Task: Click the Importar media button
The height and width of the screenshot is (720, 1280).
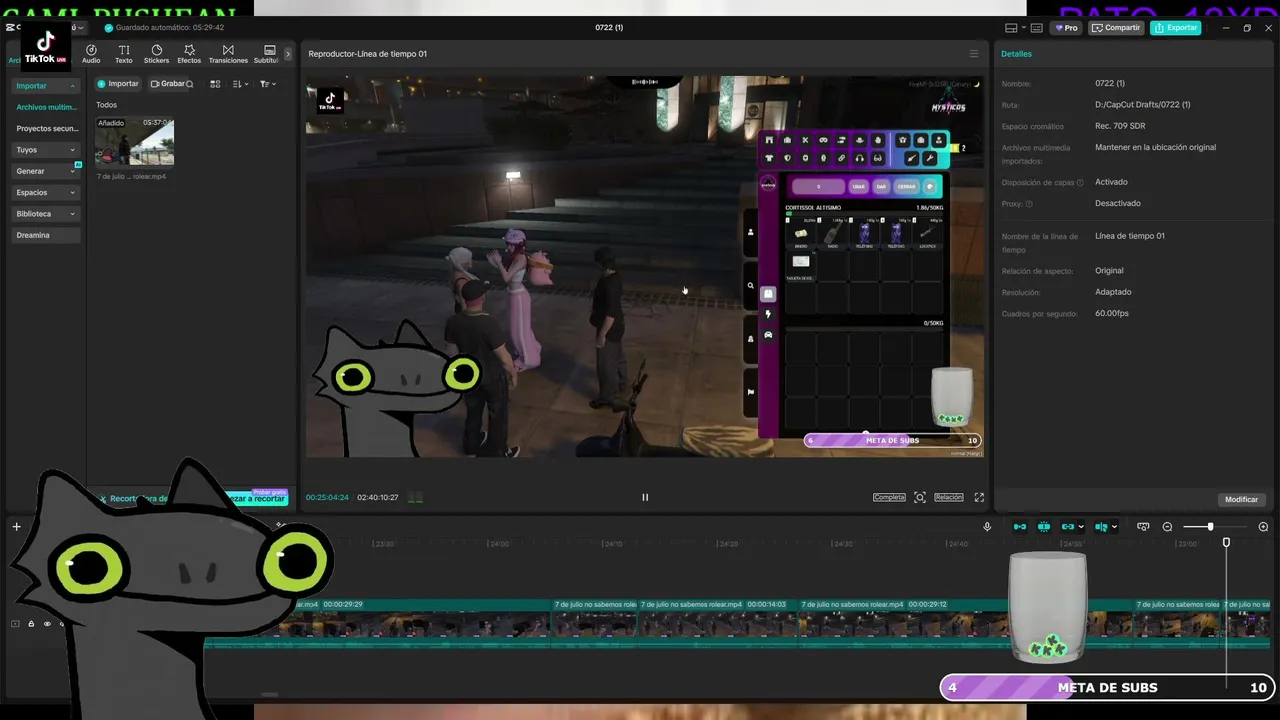Action: (x=118, y=84)
